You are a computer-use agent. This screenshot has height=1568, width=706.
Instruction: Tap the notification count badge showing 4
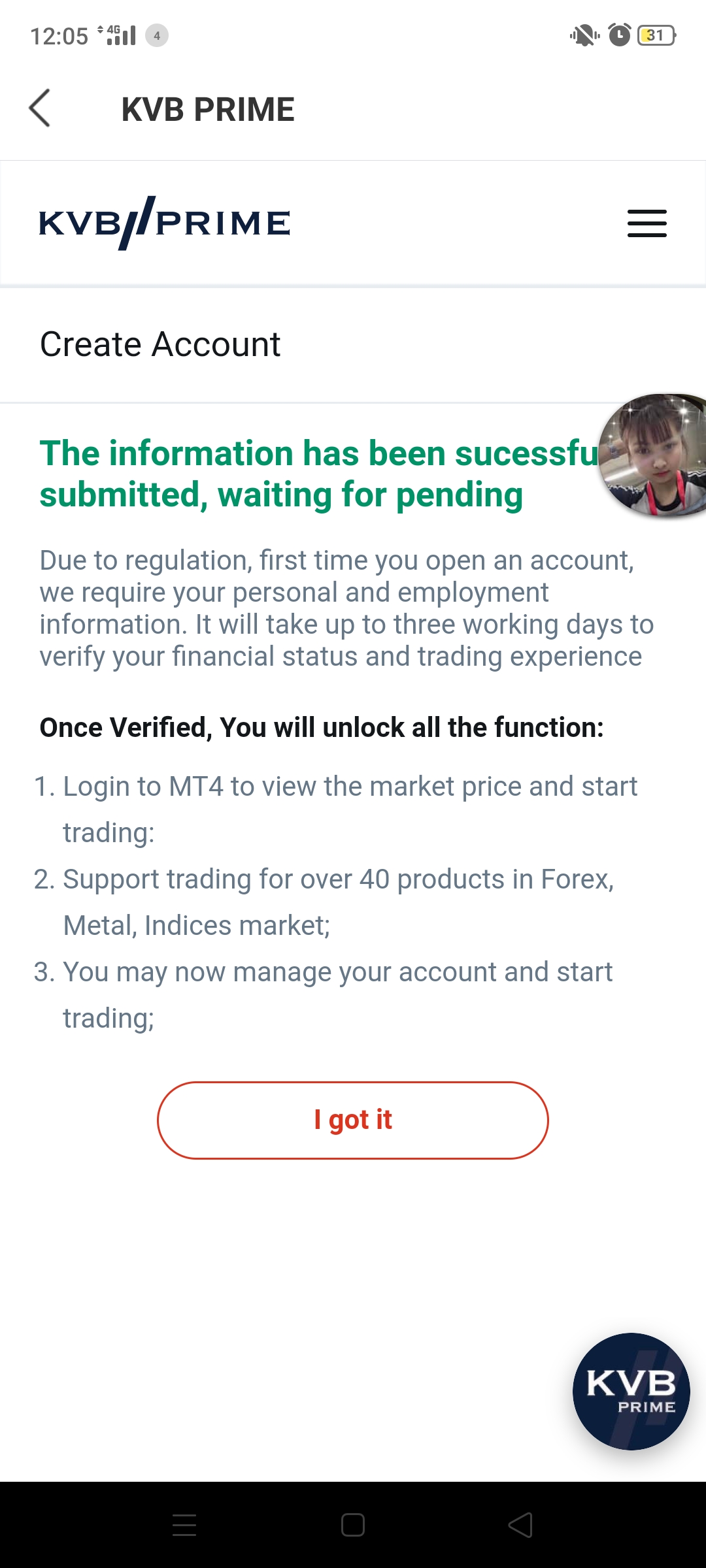point(157,35)
